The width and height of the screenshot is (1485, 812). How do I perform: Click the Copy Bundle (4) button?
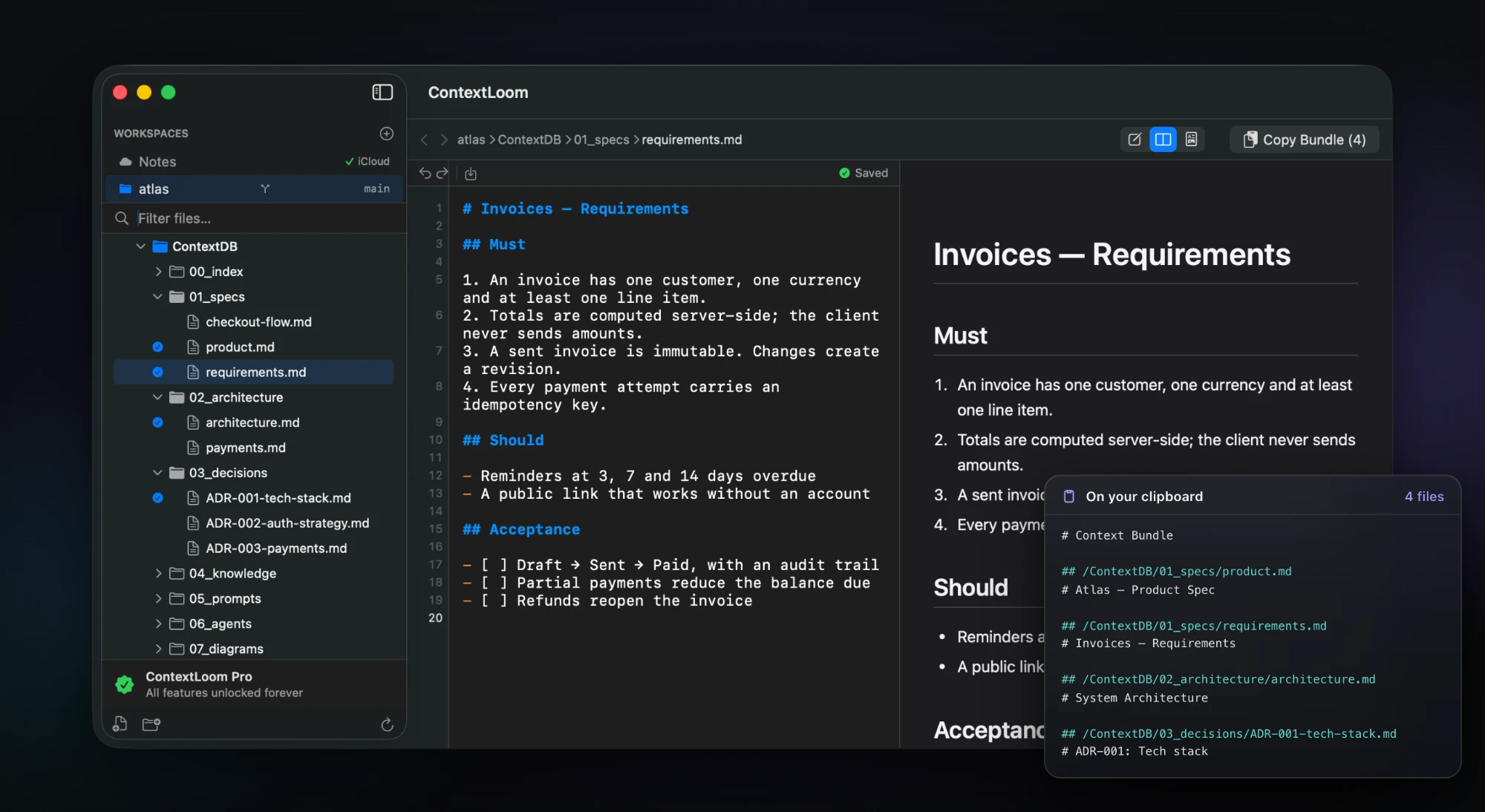pyautogui.click(x=1305, y=140)
